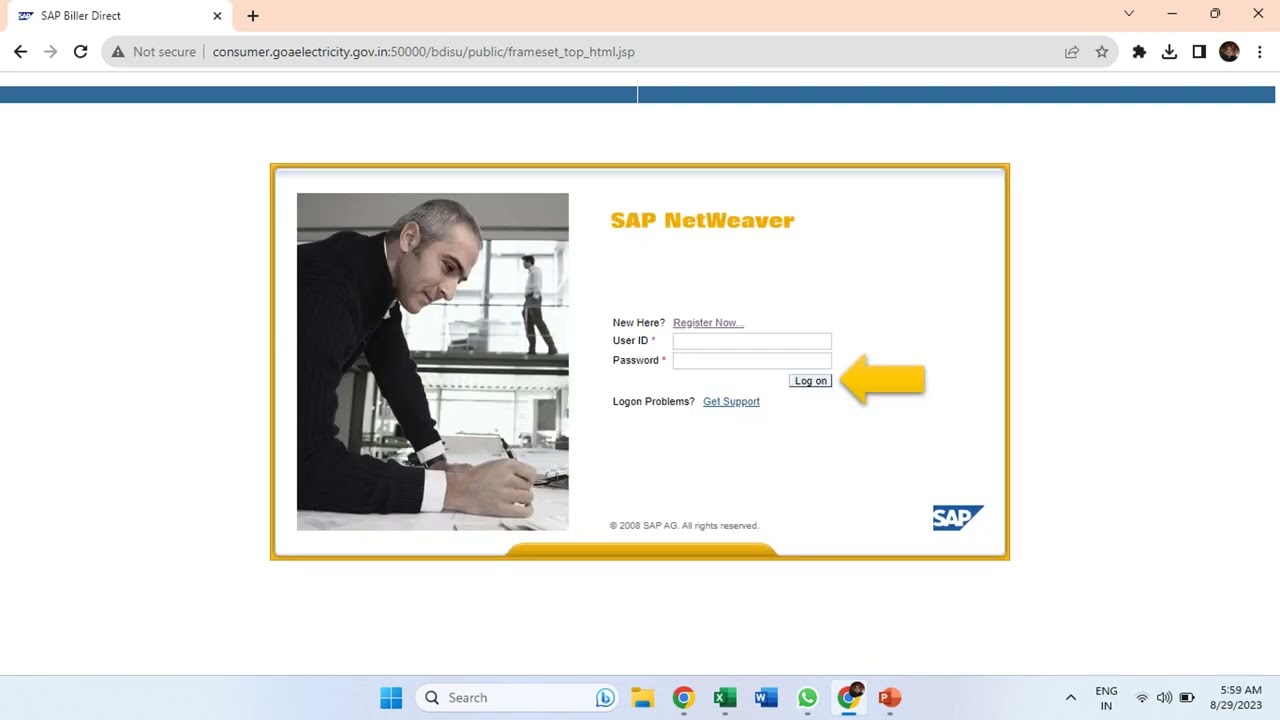Toggle the Chrome side panel

coord(1199,52)
